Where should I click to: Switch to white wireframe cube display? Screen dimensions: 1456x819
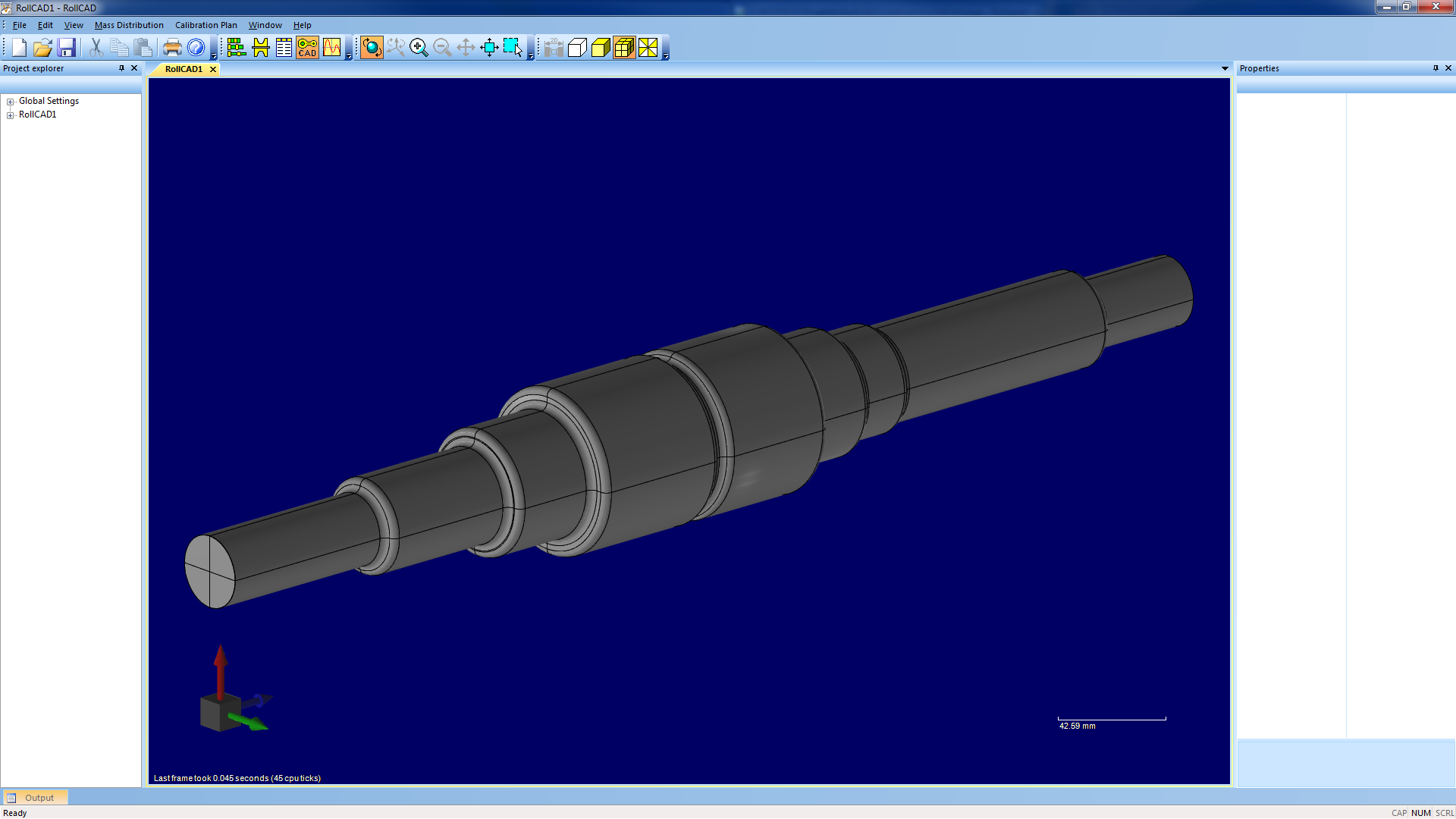coord(577,48)
